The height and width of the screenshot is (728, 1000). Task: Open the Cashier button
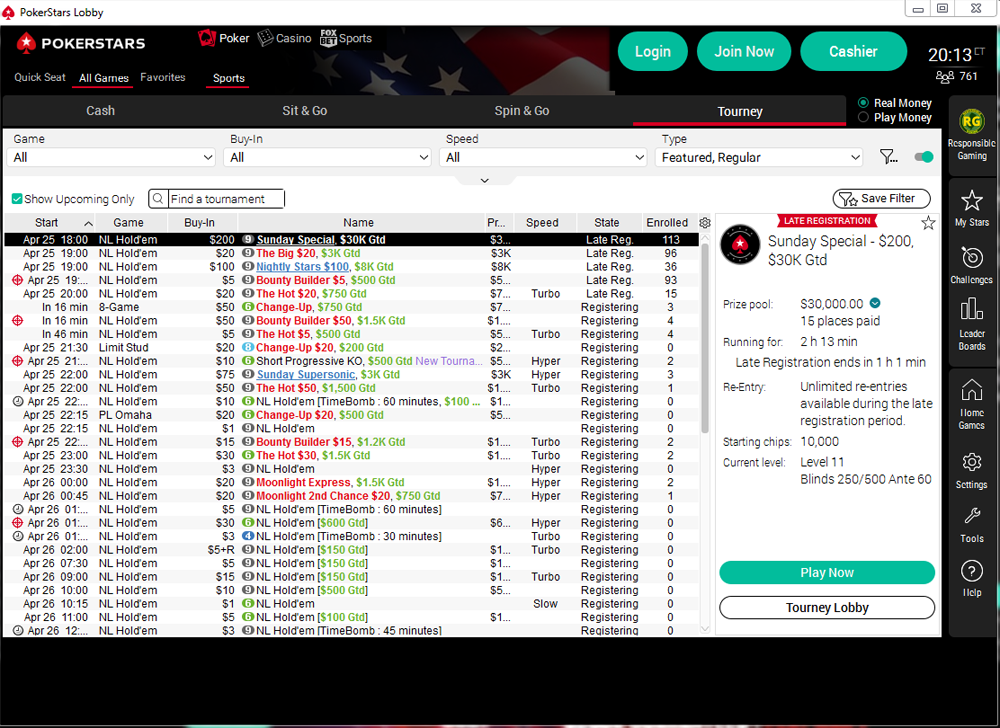coord(853,52)
